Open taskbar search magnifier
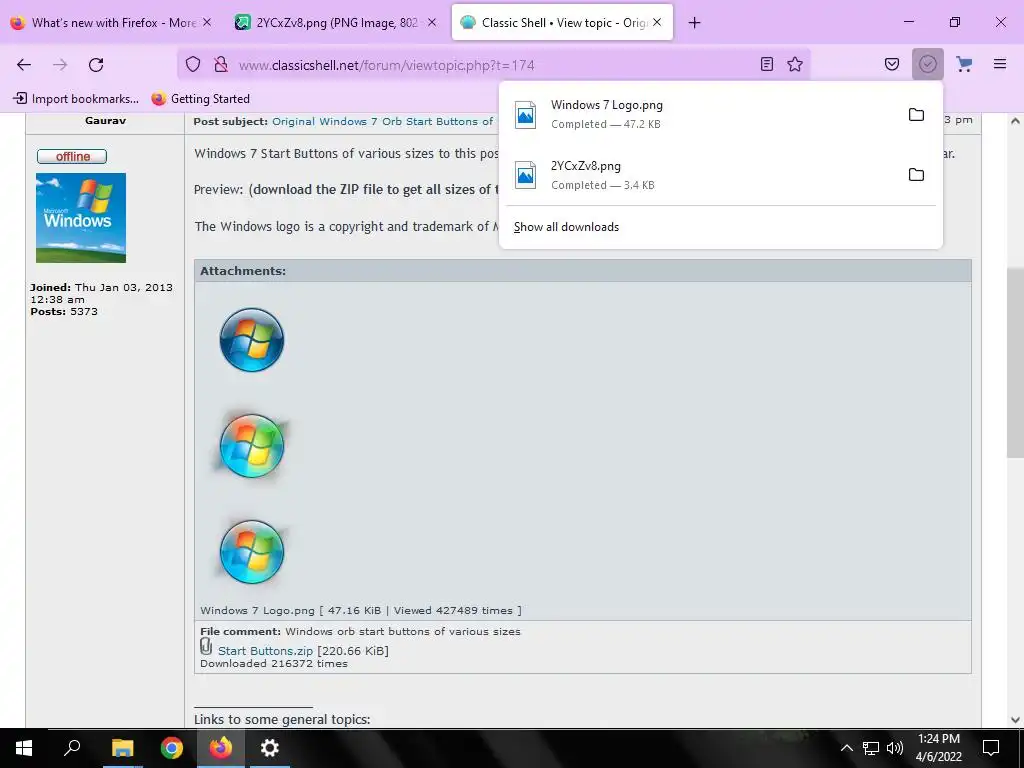 pyautogui.click(x=72, y=748)
